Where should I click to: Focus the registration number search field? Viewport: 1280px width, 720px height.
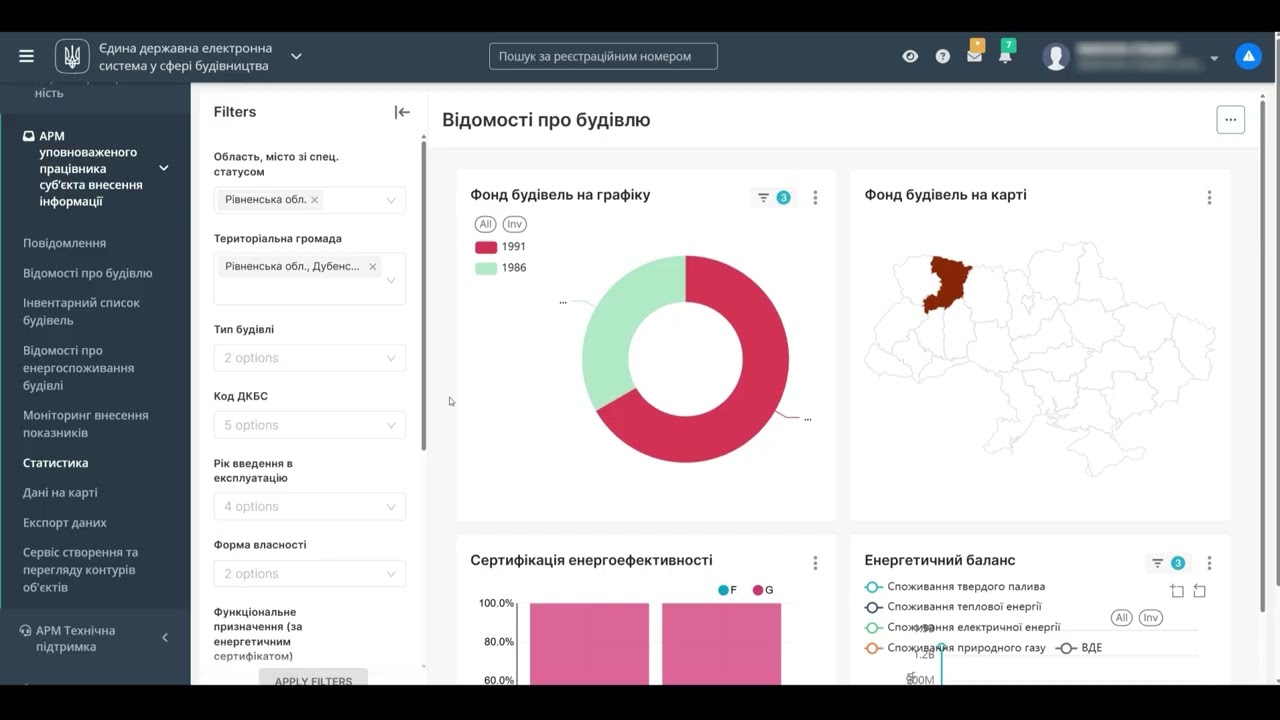(x=603, y=56)
